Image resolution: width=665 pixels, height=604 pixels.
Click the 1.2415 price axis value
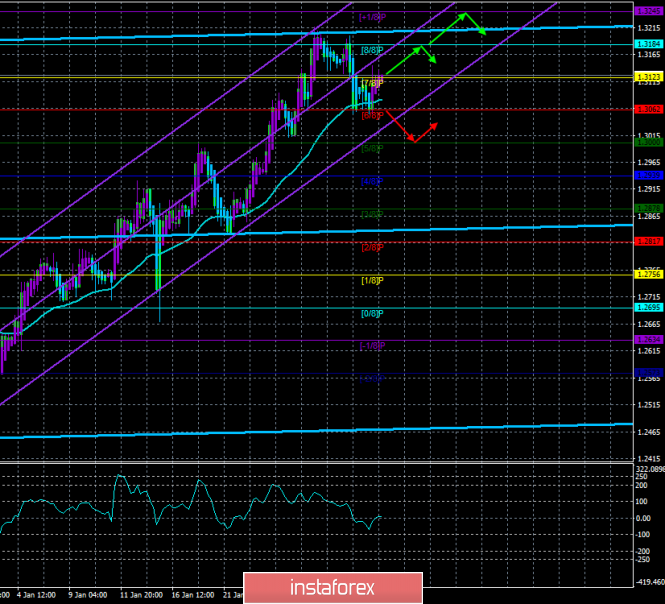[649, 459]
